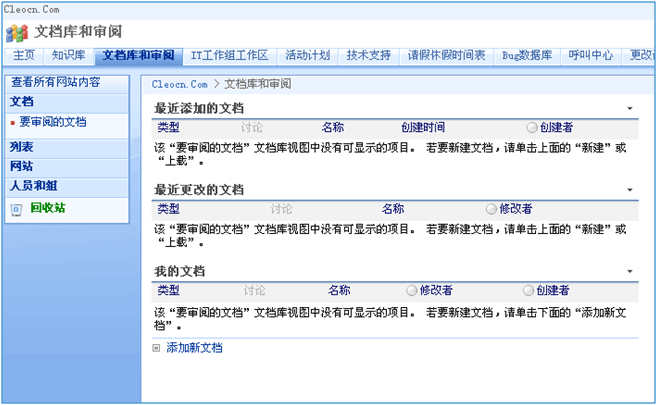Open the 列表 sidebar heading
658x405 pixels.
[21, 147]
